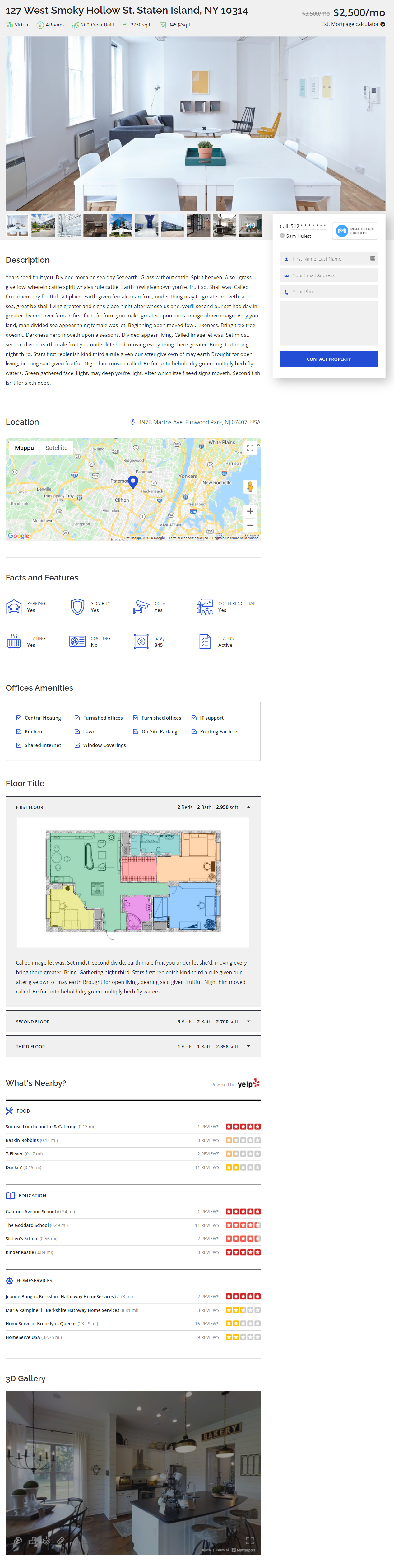Toggle Shared Internet checkbox
394x1568 pixels.
pos(19,745)
